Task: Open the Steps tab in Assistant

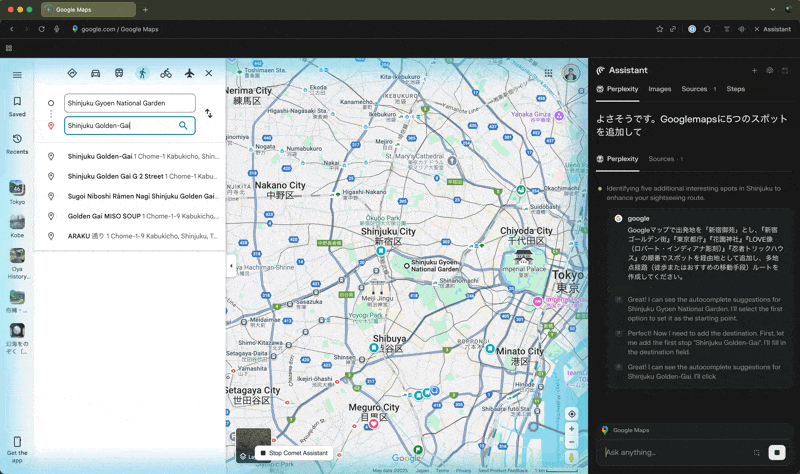Action: 735,89
